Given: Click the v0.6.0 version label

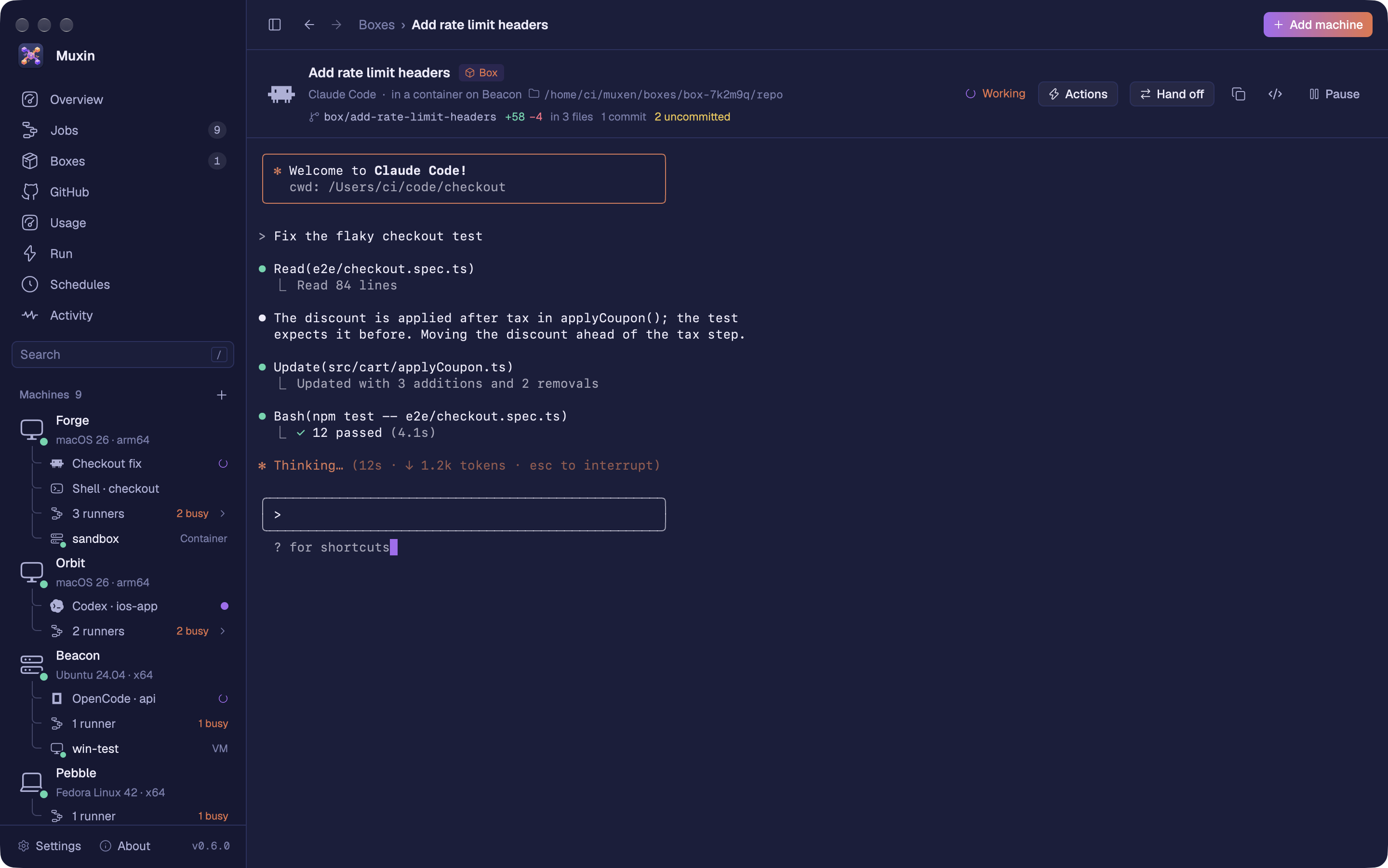Looking at the screenshot, I should [211, 846].
